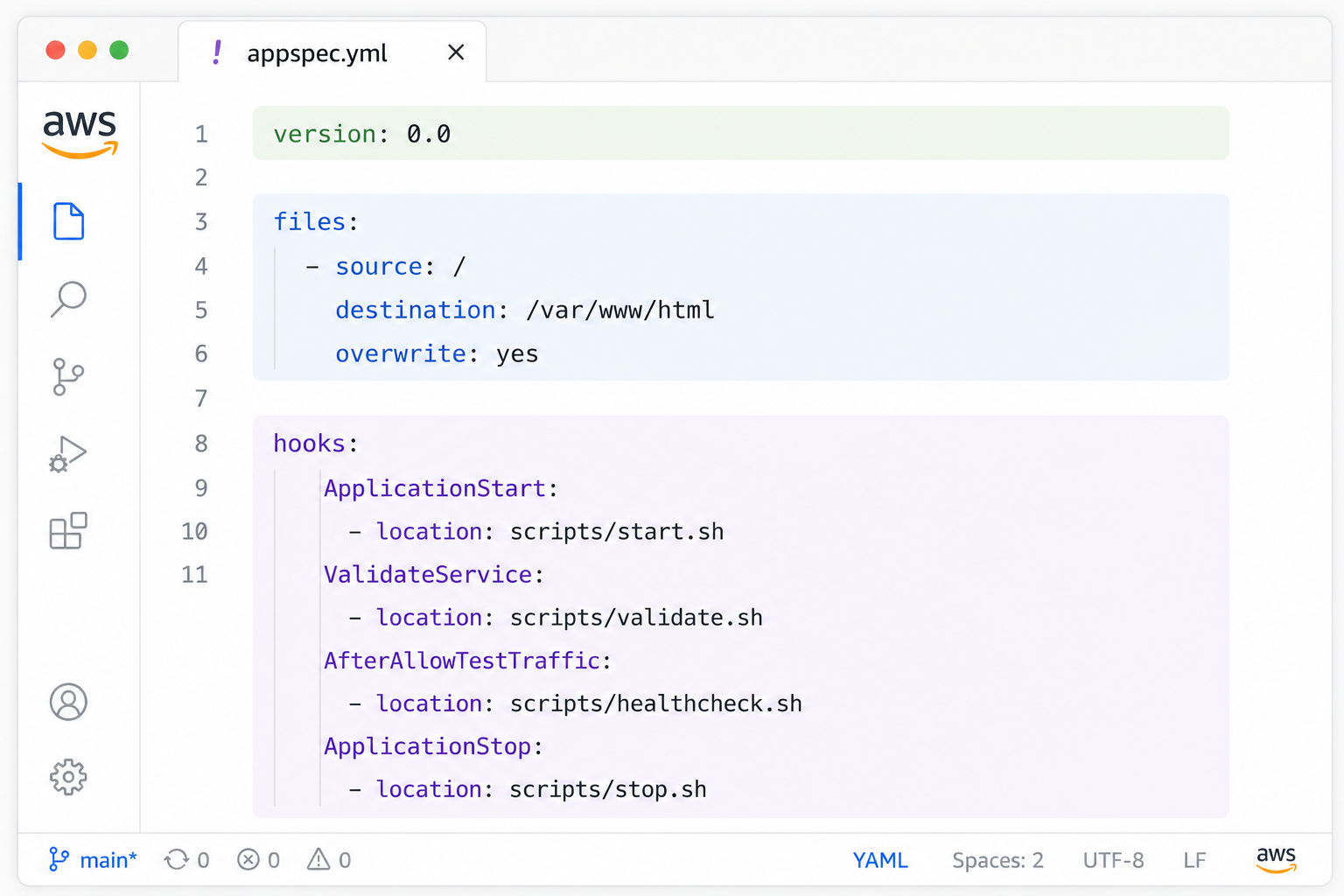Click the AWS icon in status bar
Viewport: 1344px width, 896px height.
click(x=1276, y=859)
